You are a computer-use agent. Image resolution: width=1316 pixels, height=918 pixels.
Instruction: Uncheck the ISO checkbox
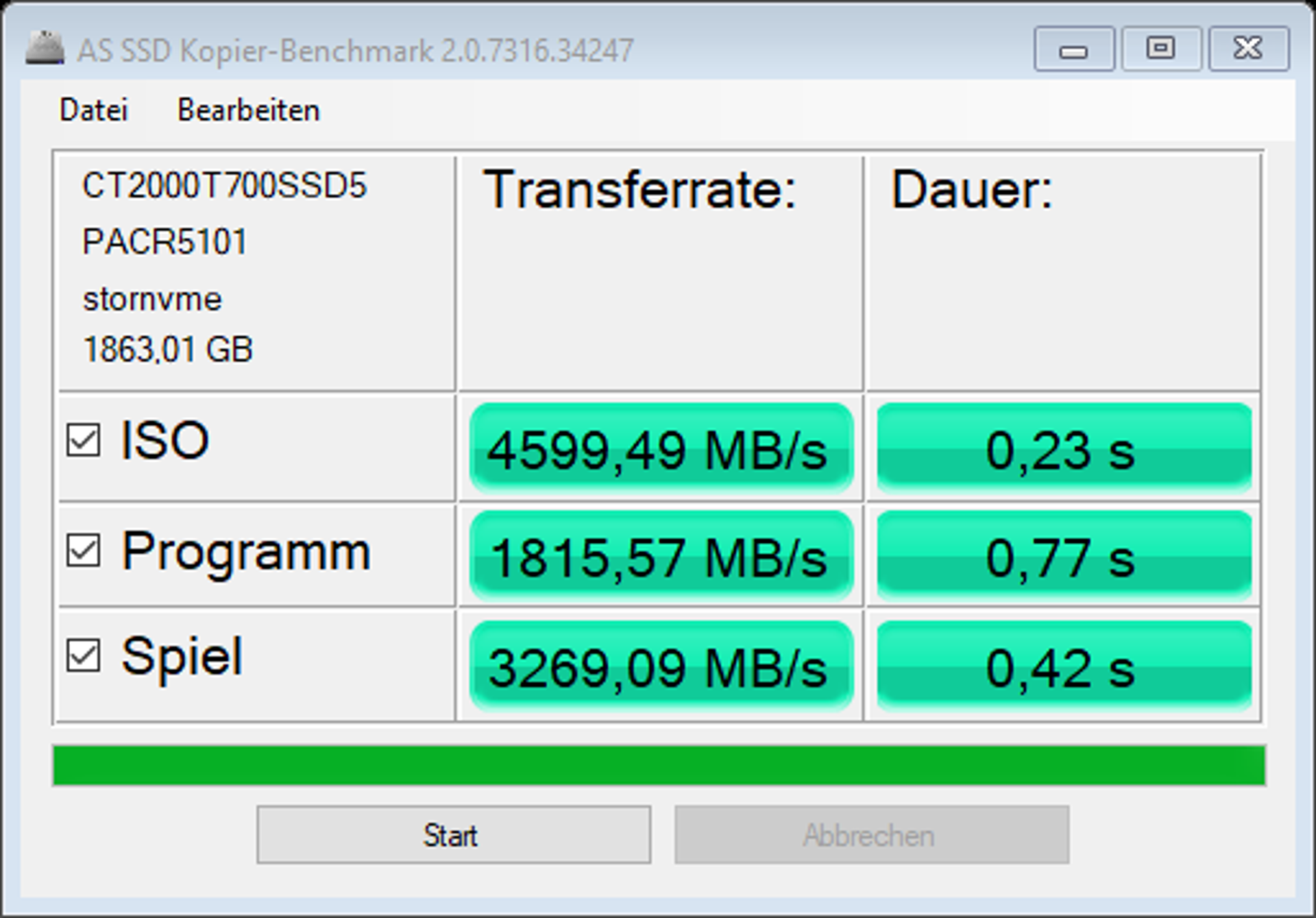(84, 440)
